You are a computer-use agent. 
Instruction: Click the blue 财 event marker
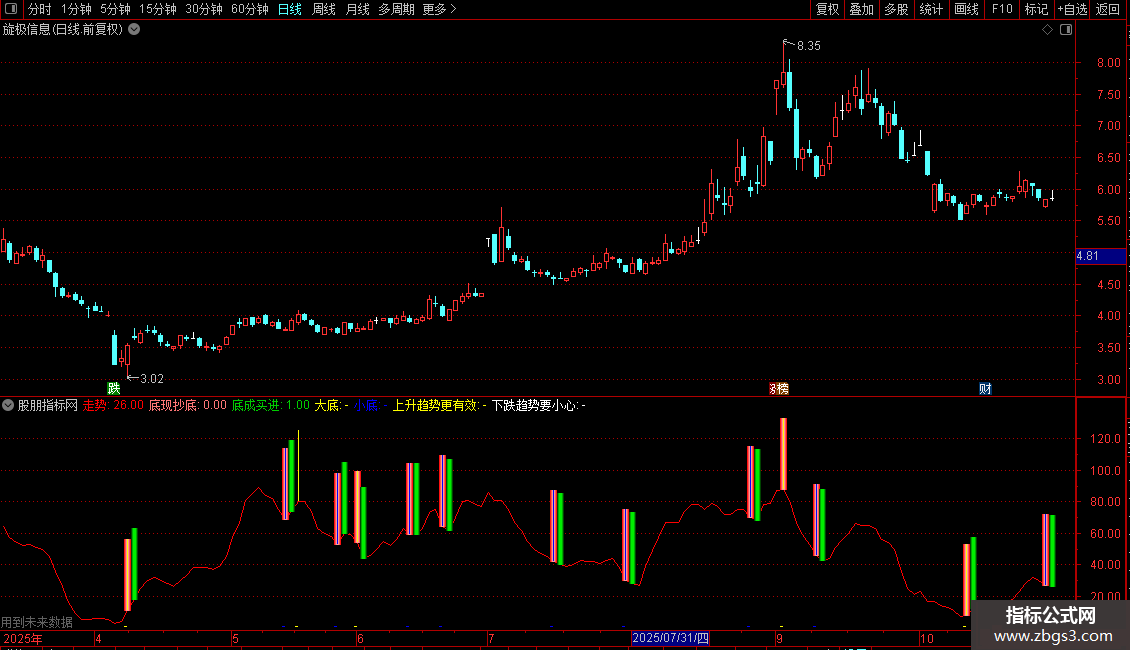(x=985, y=388)
